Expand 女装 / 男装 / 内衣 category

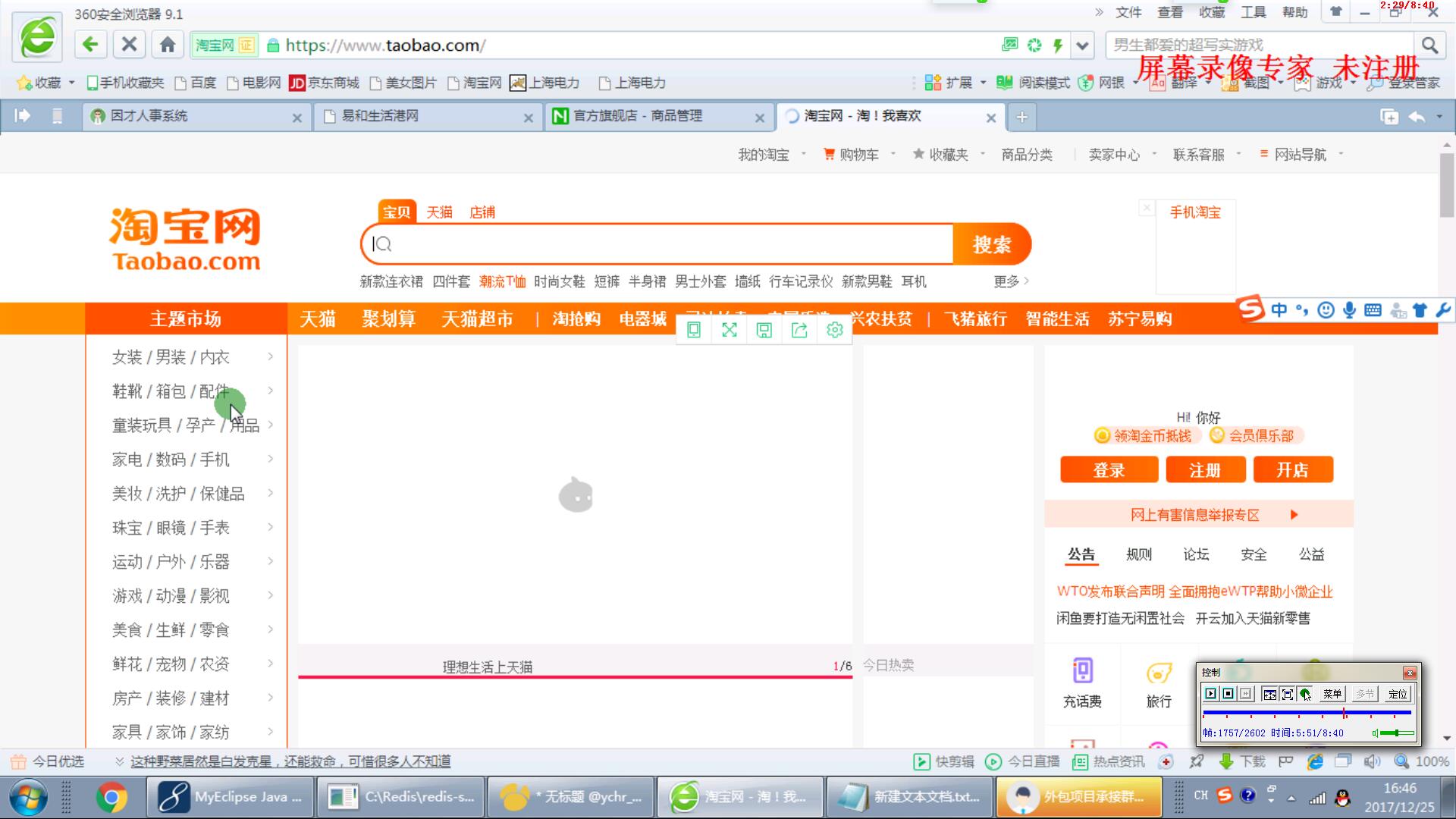(186, 357)
